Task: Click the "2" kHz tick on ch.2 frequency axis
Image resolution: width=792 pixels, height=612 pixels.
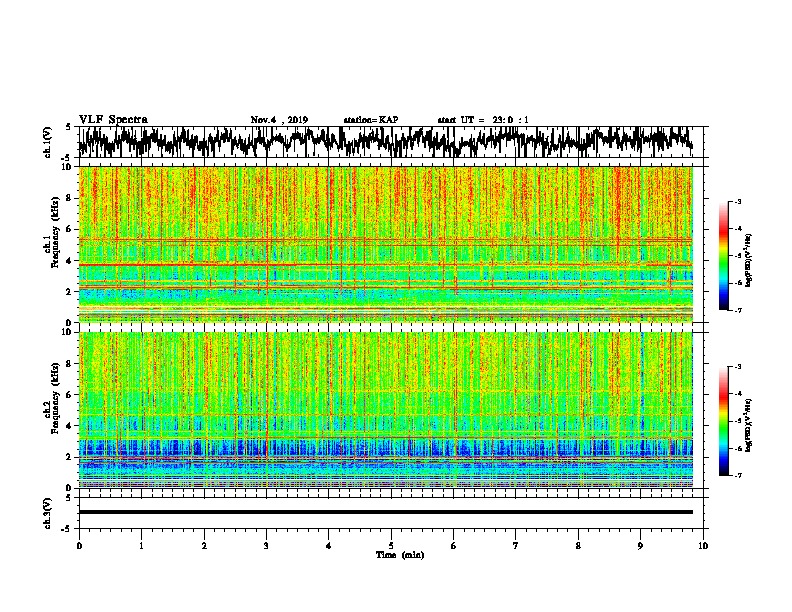Action: (69, 457)
